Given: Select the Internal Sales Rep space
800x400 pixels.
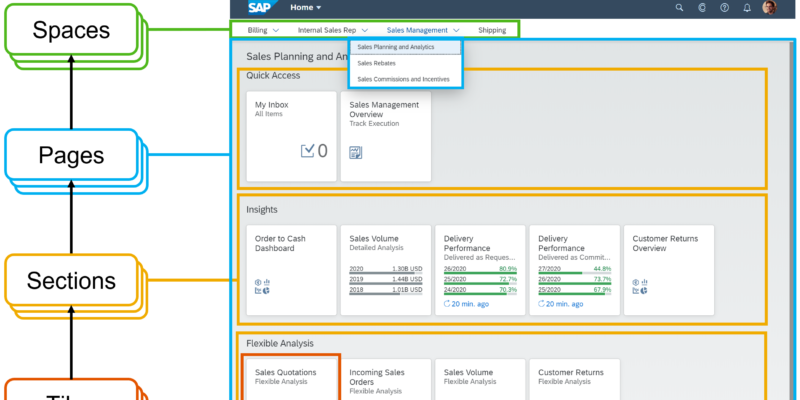Looking at the screenshot, I should (x=327, y=30).
